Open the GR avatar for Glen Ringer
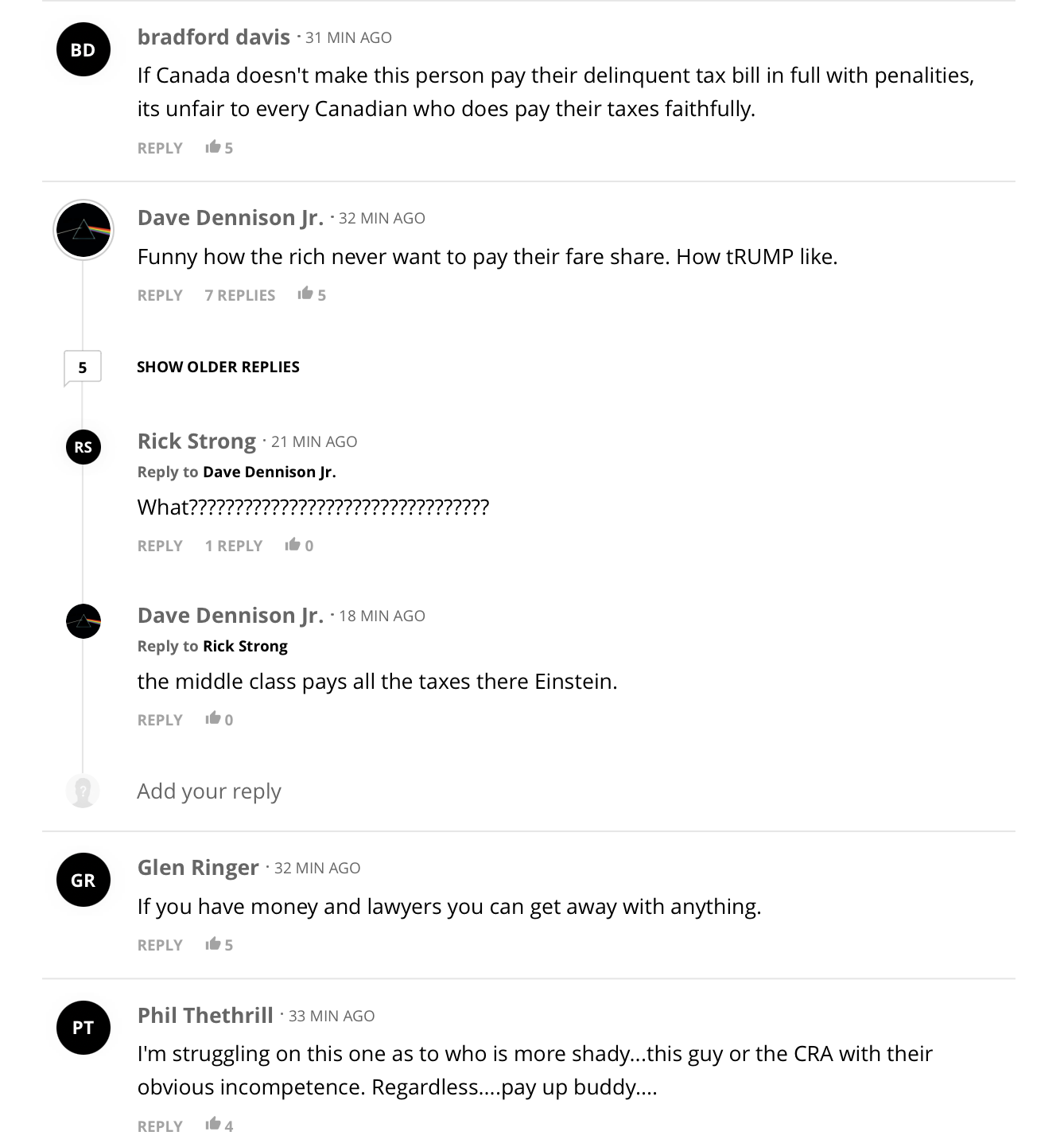 [x=83, y=880]
